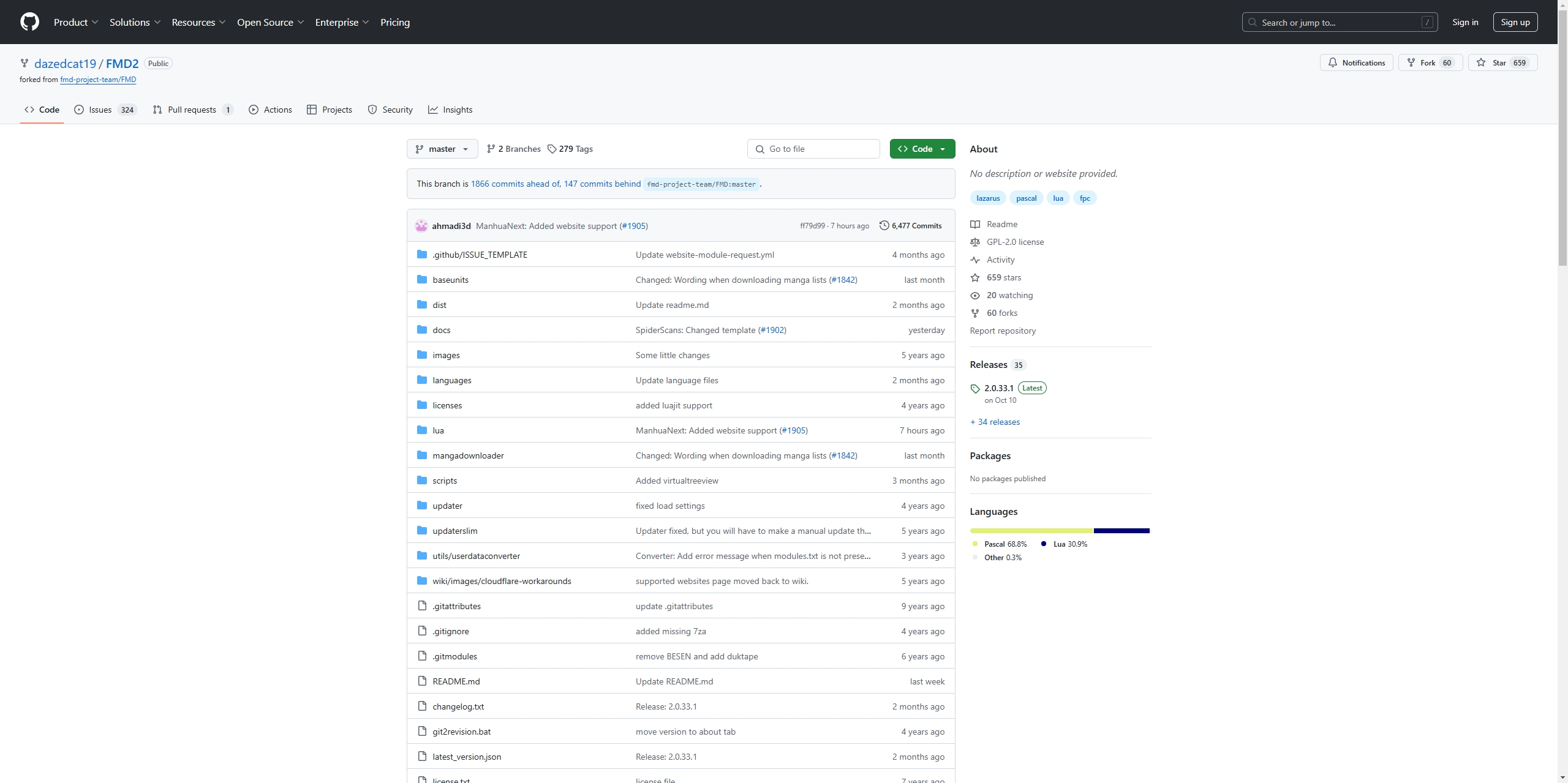Image resolution: width=1568 pixels, height=783 pixels.
Task: Click the Lua 30.9% language entry
Action: click(1065, 544)
